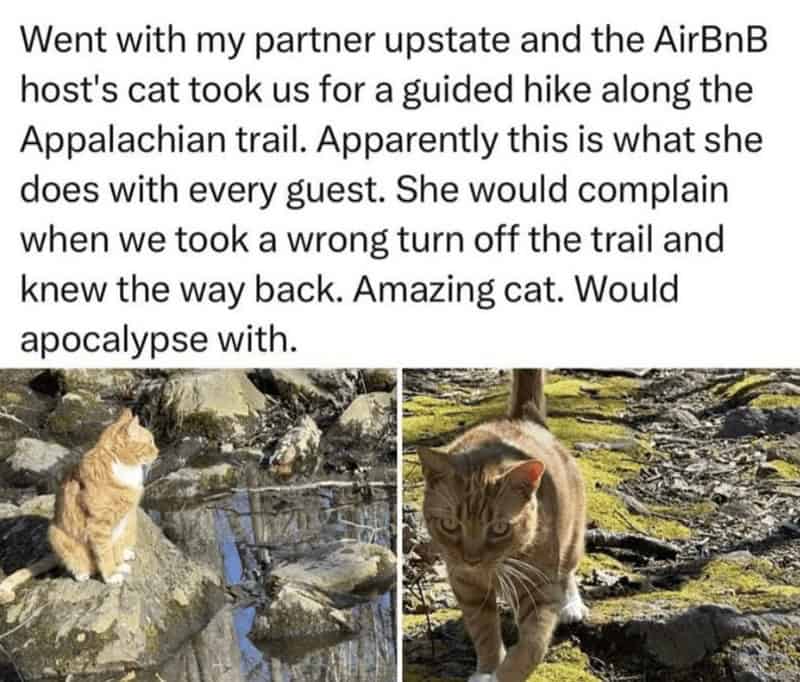The height and width of the screenshot is (682, 800).
Task: Click the word "guided" in the post text
Action: (x=457, y=91)
